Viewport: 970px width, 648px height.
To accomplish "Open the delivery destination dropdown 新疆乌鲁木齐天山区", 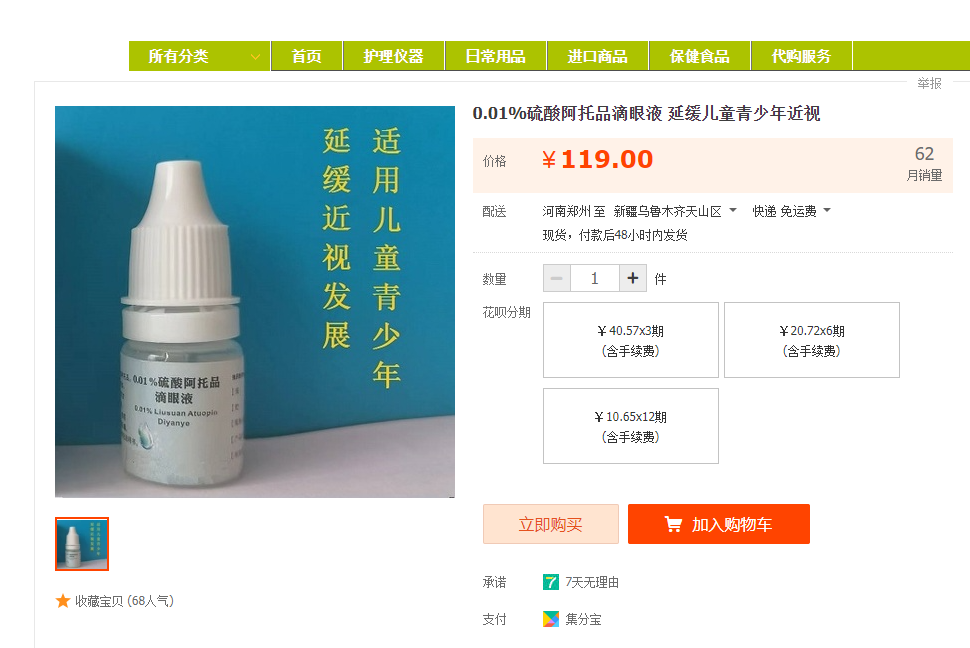I will (675, 212).
